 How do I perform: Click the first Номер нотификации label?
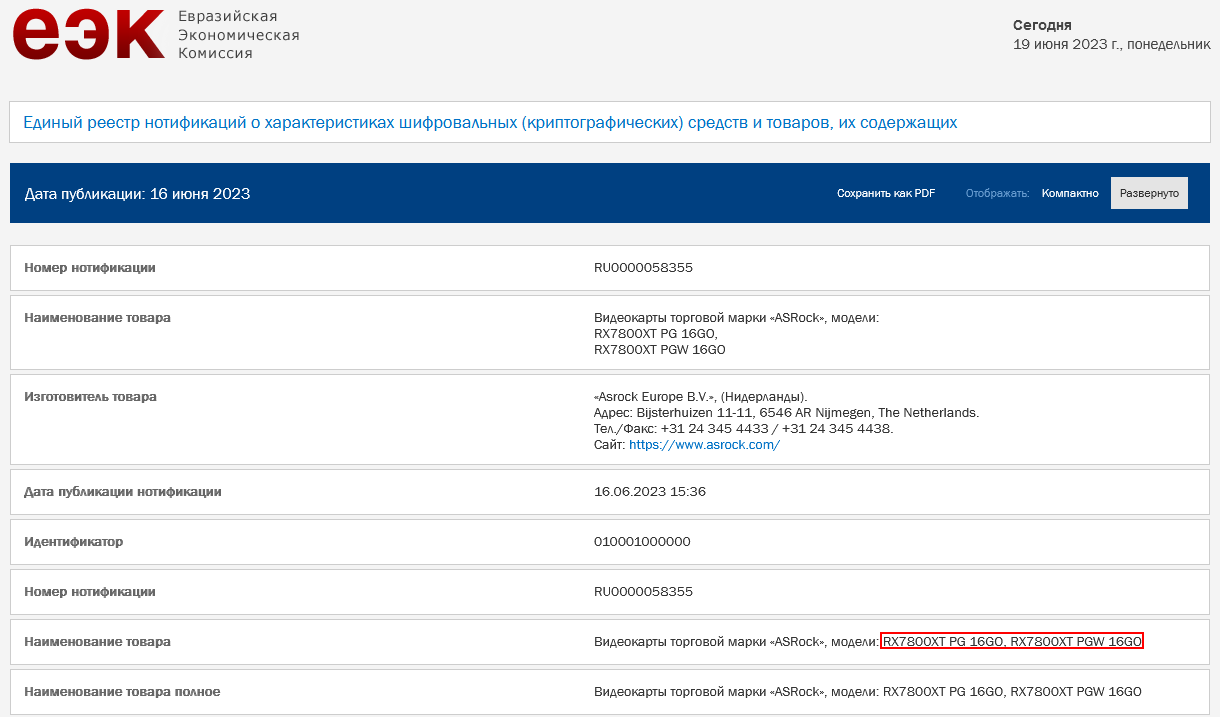point(90,268)
